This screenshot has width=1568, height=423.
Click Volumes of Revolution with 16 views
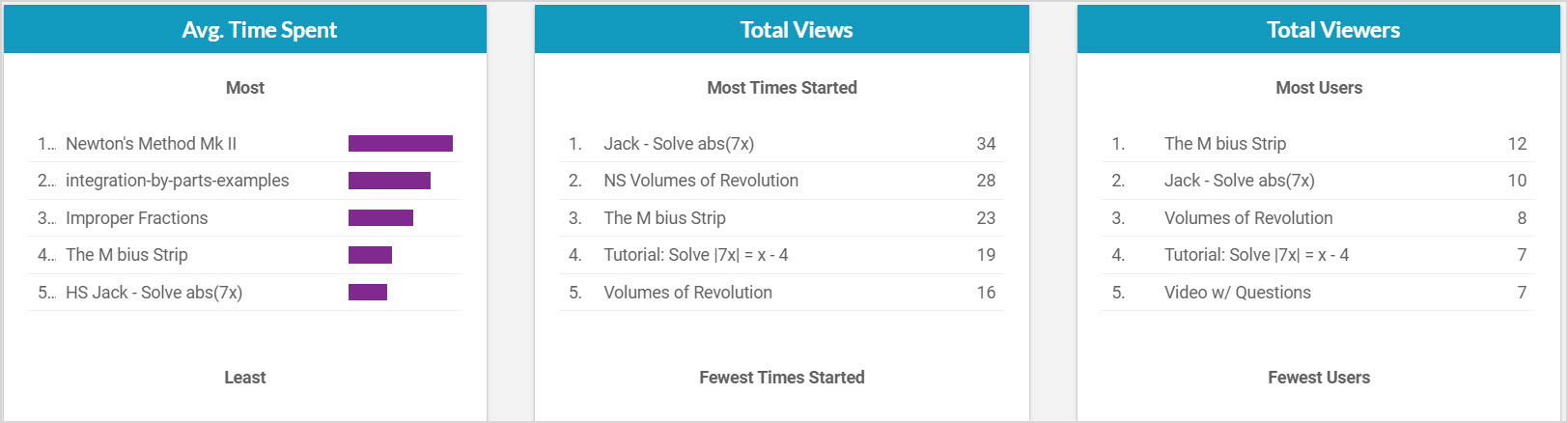tap(687, 293)
